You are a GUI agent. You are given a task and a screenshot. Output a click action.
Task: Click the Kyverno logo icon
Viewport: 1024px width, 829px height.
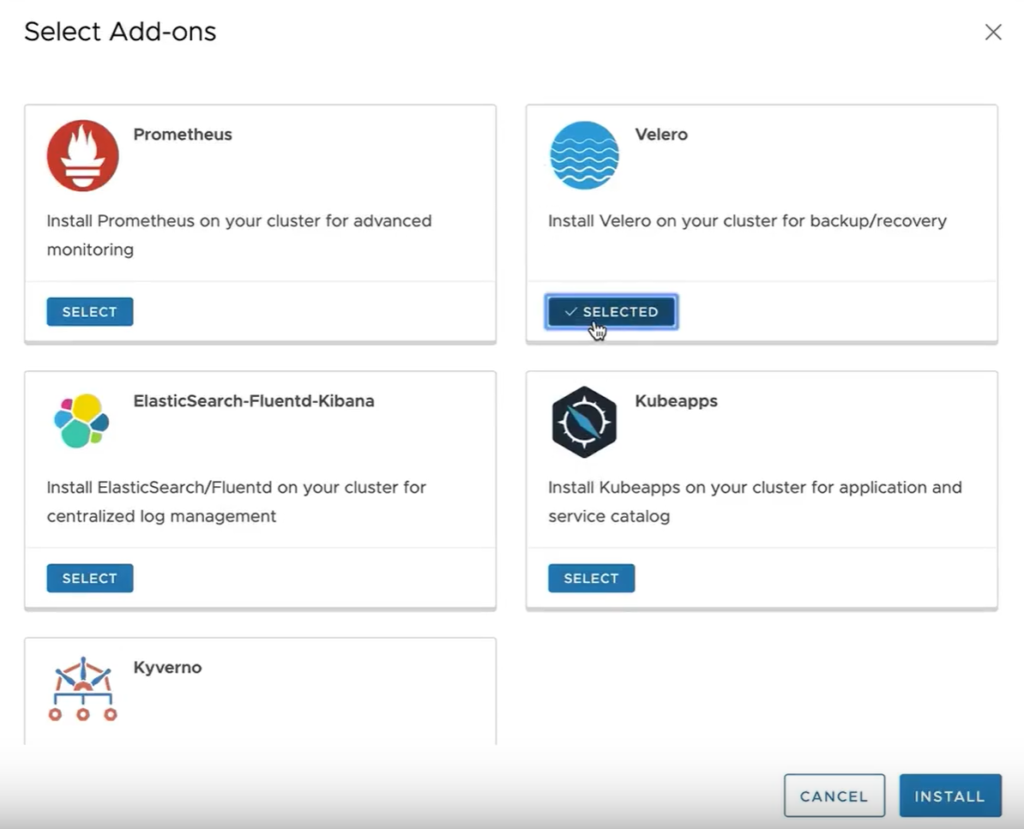[x=82, y=689]
